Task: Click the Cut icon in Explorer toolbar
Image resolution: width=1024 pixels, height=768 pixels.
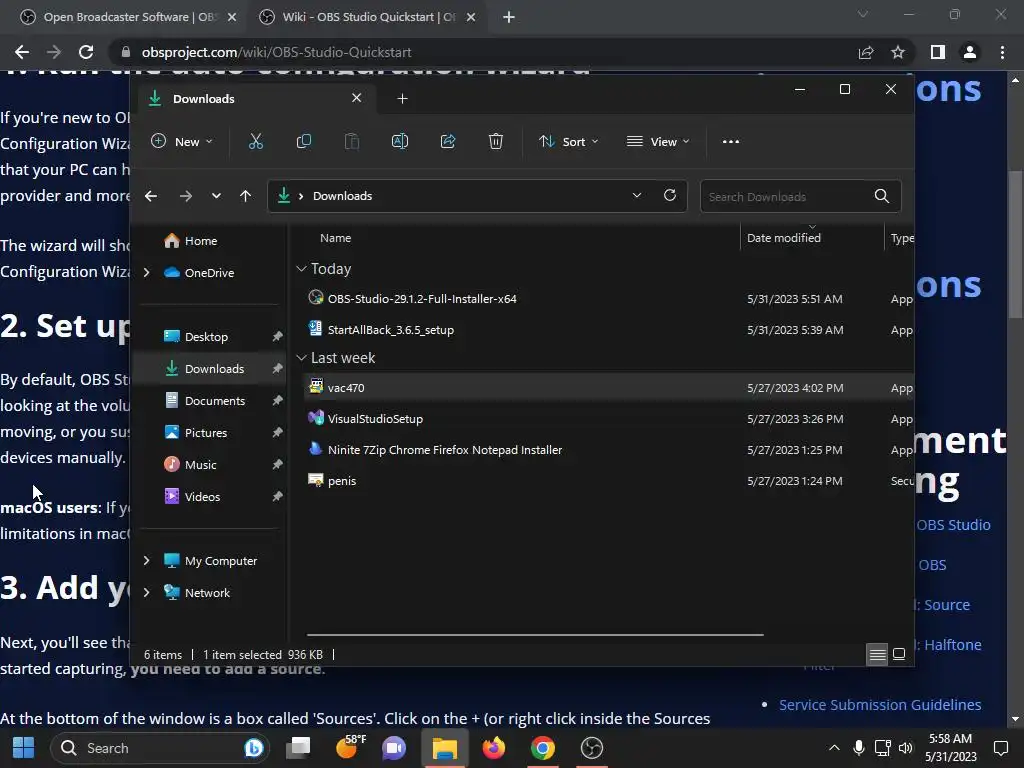Action: pyautogui.click(x=255, y=142)
